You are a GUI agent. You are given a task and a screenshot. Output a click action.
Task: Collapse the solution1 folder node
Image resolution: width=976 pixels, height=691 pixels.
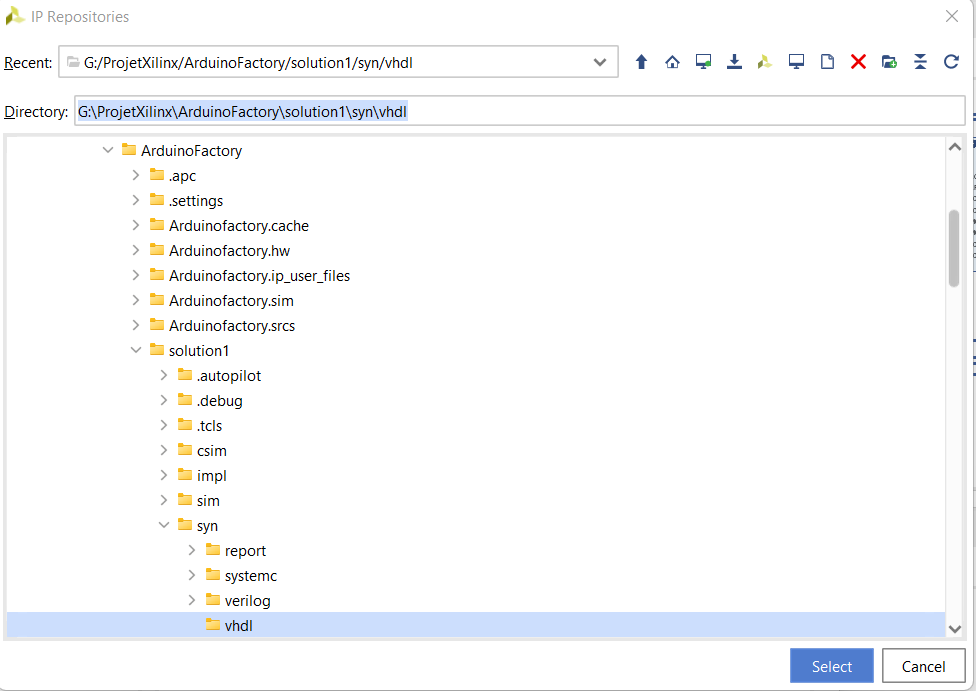click(x=136, y=351)
